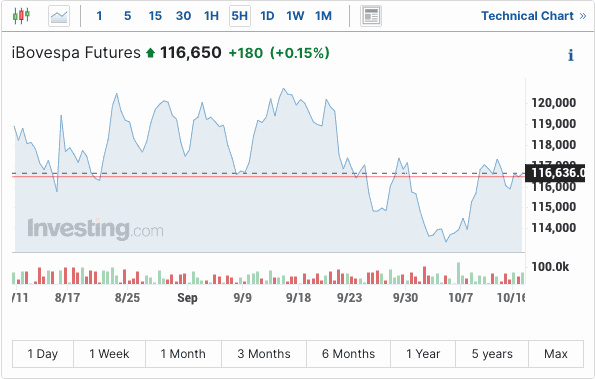Viewport: 595px width, 379px height.
Task: Click the iBovespa Futures title
Action: [76, 53]
